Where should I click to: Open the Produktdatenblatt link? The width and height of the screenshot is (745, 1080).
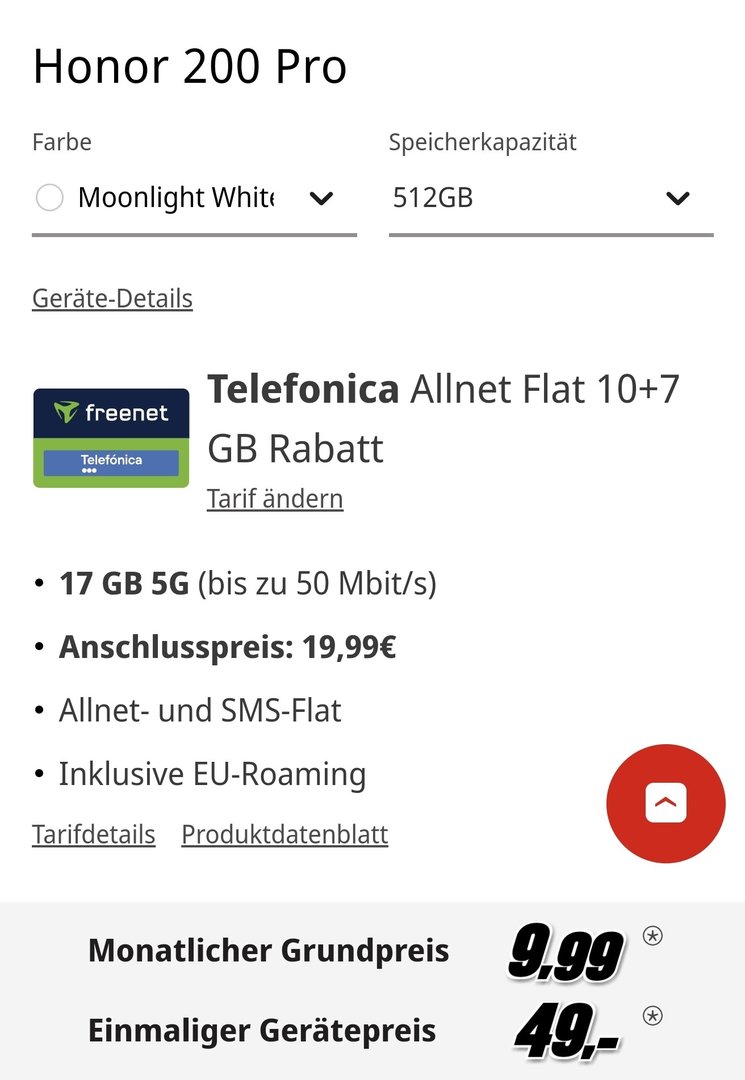(x=285, y=834)
